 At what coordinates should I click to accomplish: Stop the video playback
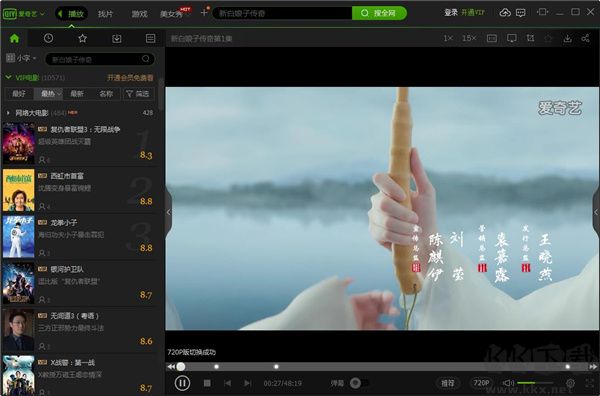coord(207,383)
